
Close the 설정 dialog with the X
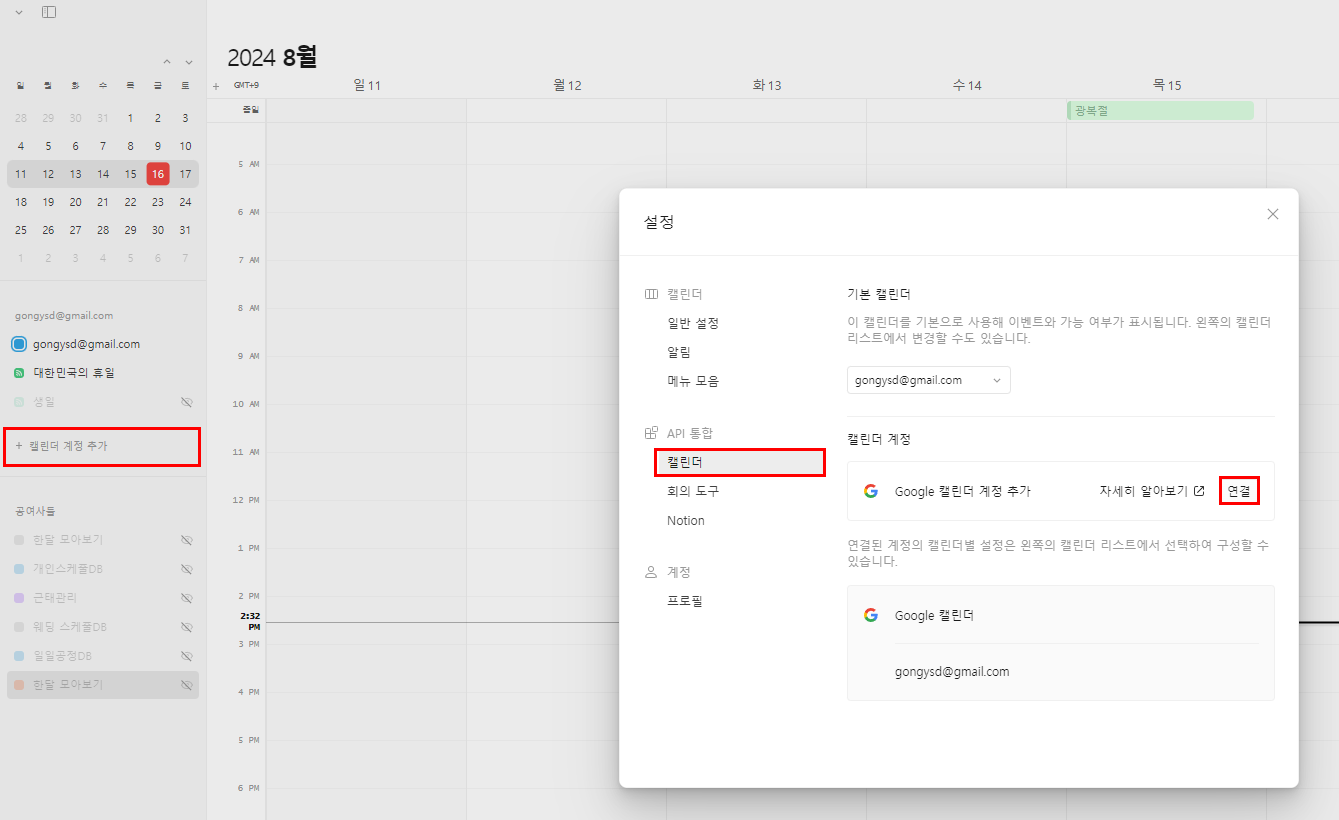pyautogui.click(x=1273, y=214)
